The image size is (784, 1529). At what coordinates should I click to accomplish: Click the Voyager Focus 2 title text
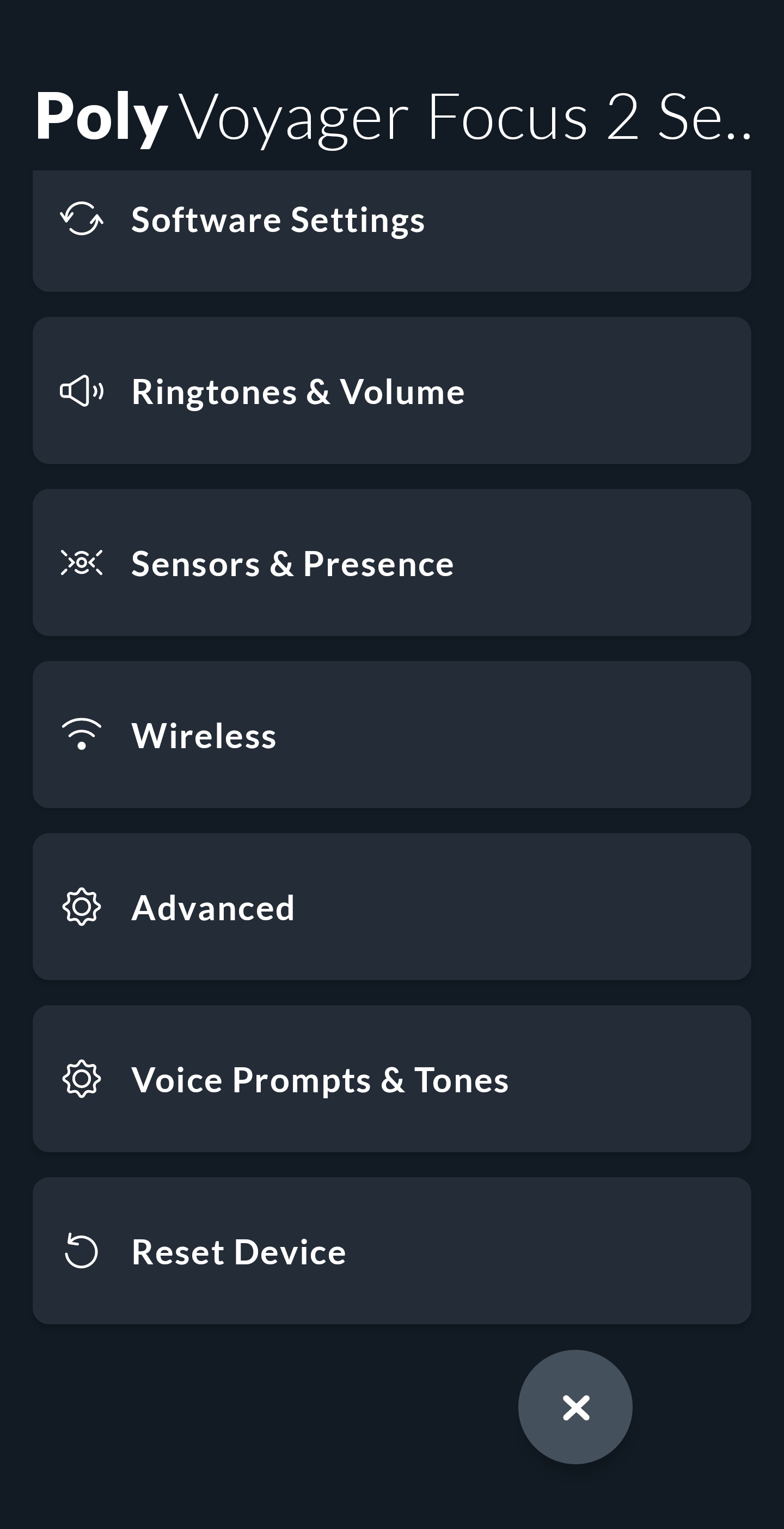(x=463, y=118)
